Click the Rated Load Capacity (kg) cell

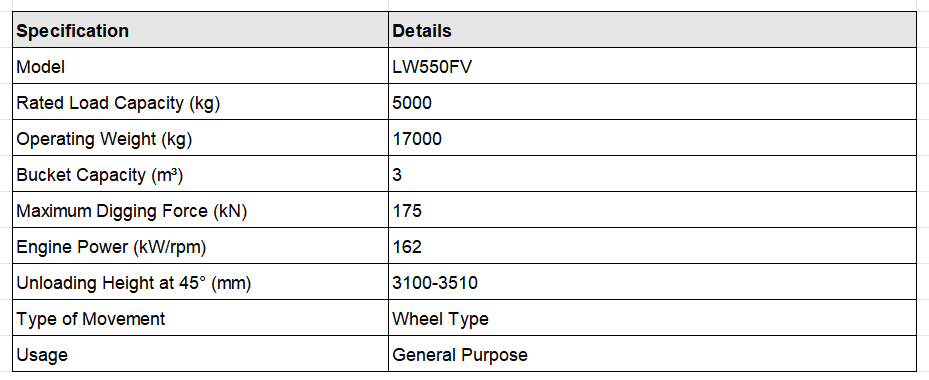[200, 103]
